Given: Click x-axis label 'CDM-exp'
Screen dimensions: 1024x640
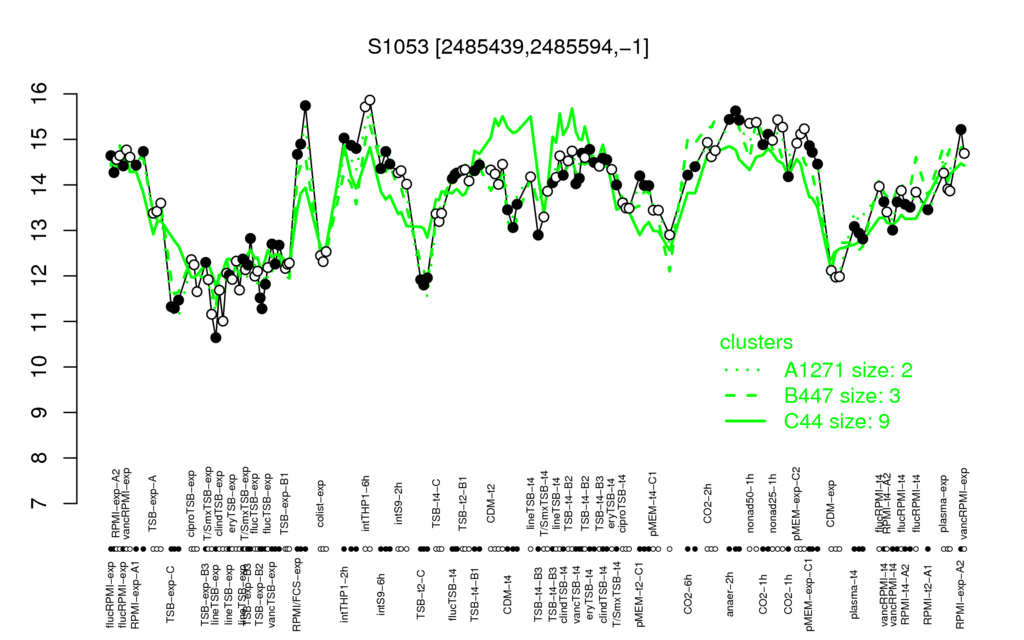Looking at the screenshot, I should 831,503.
